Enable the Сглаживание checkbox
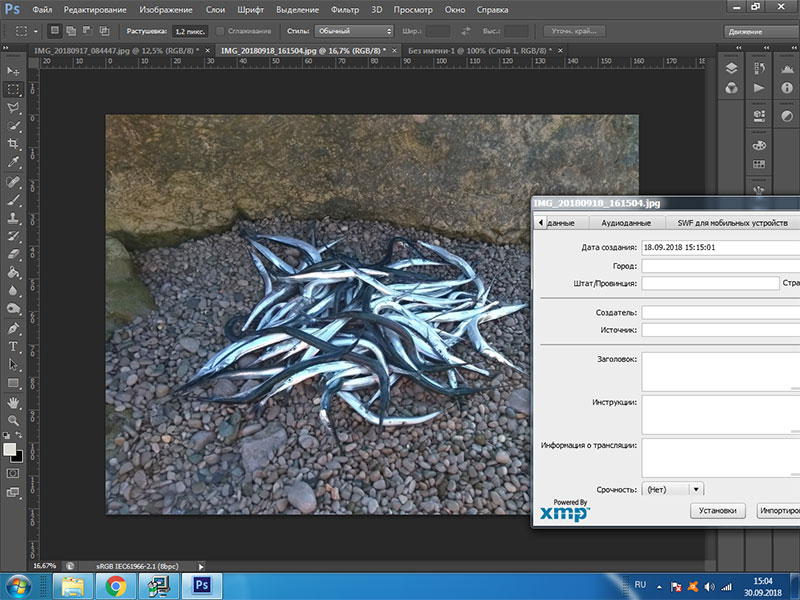 coord(220,32)
